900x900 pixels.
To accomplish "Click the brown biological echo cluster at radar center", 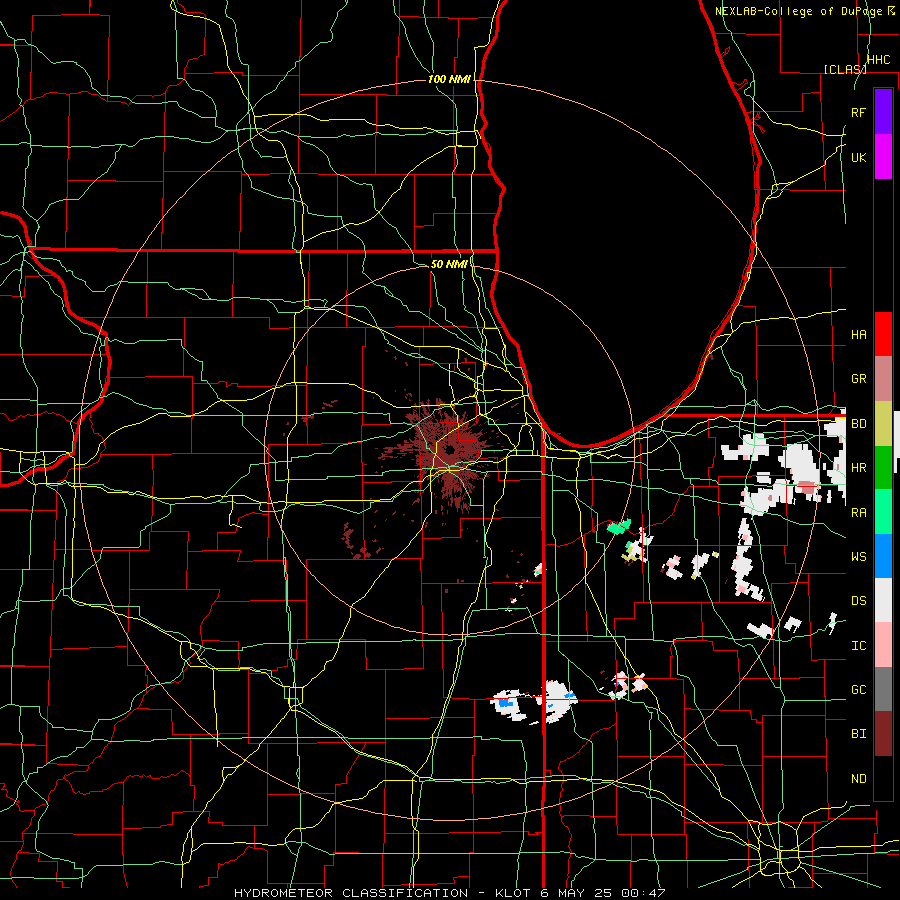I will pos(450,449).
